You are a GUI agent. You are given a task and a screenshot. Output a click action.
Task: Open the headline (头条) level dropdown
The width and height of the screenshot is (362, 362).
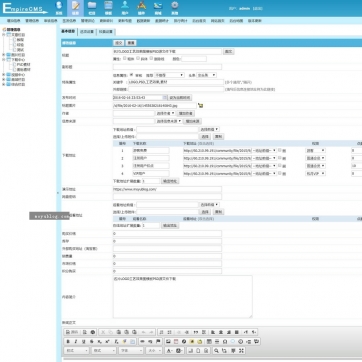point(206,75)
